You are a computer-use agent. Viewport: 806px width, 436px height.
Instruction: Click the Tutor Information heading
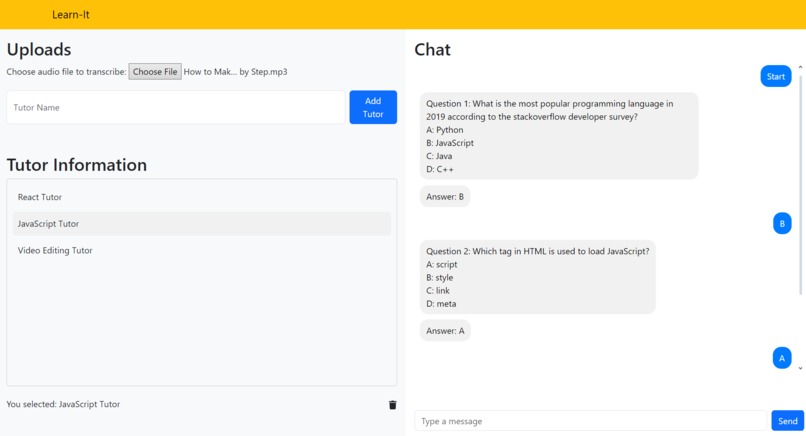(77, 165)
